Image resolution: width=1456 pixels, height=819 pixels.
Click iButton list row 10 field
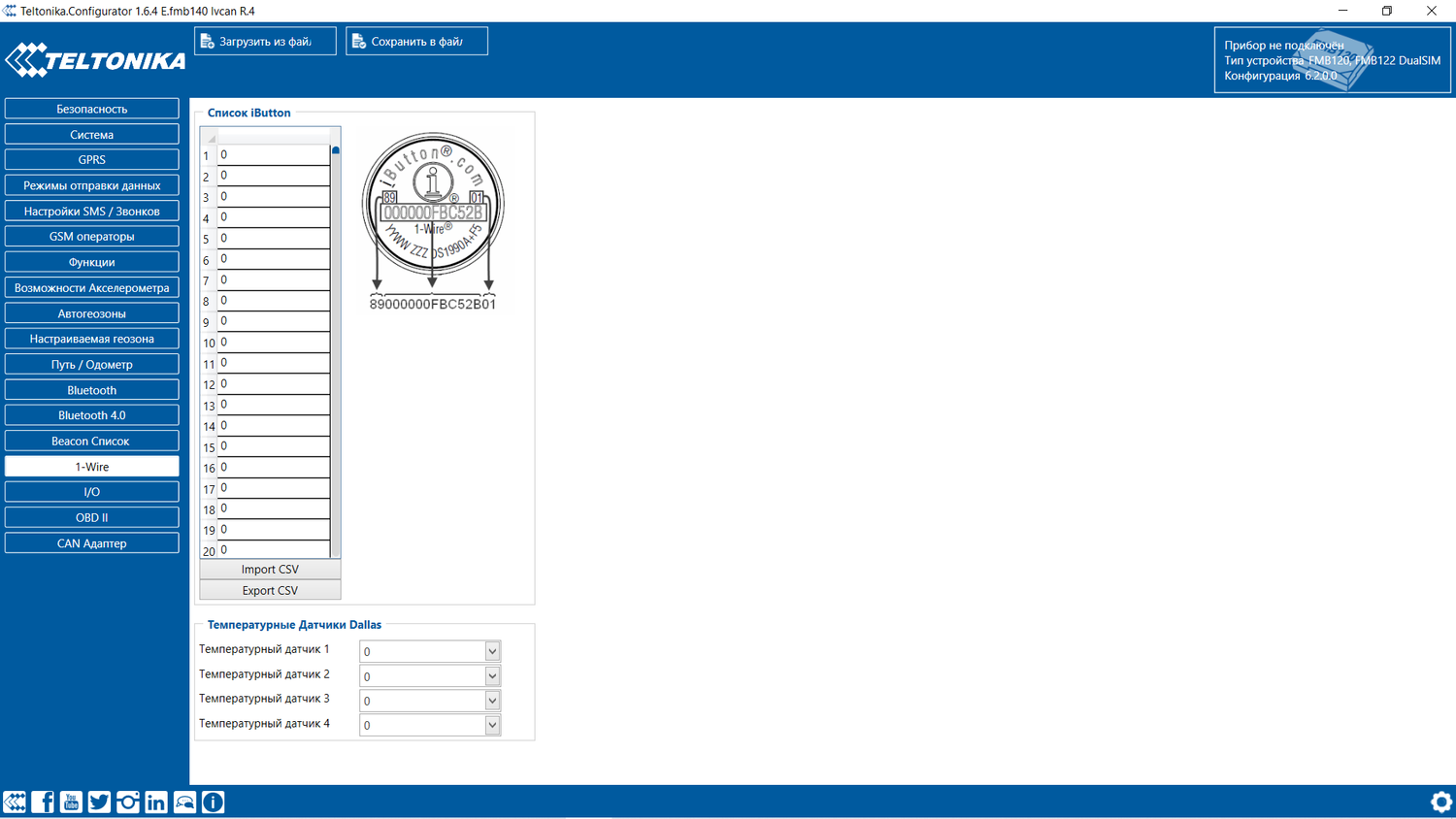(x=274, y=342)
